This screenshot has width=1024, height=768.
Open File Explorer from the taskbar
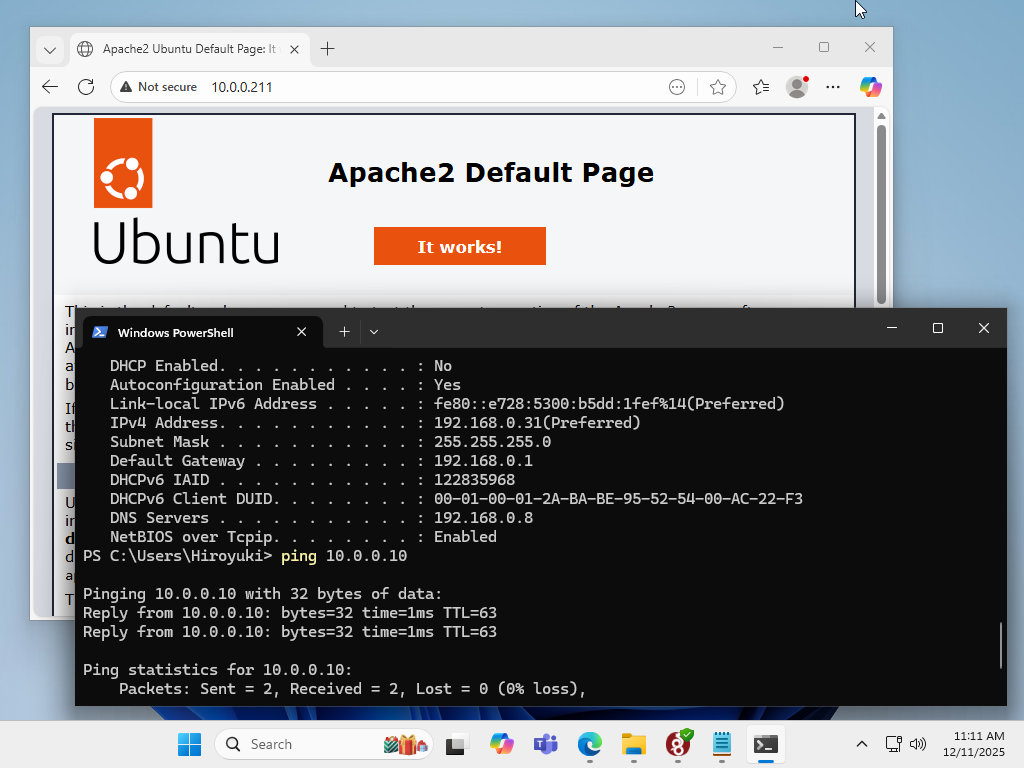click(633, 744)
